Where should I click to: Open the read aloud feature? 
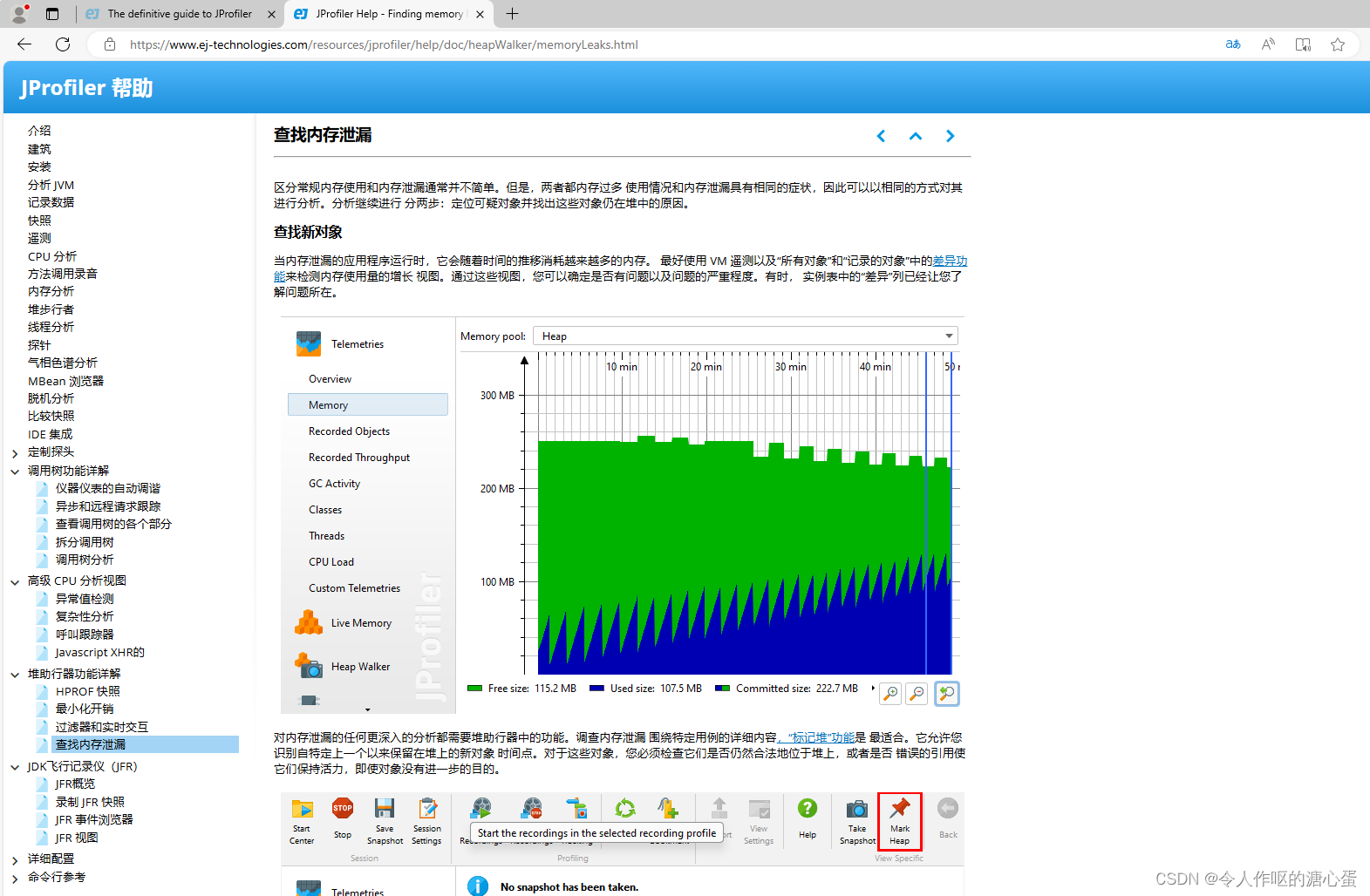point(1268,44)
